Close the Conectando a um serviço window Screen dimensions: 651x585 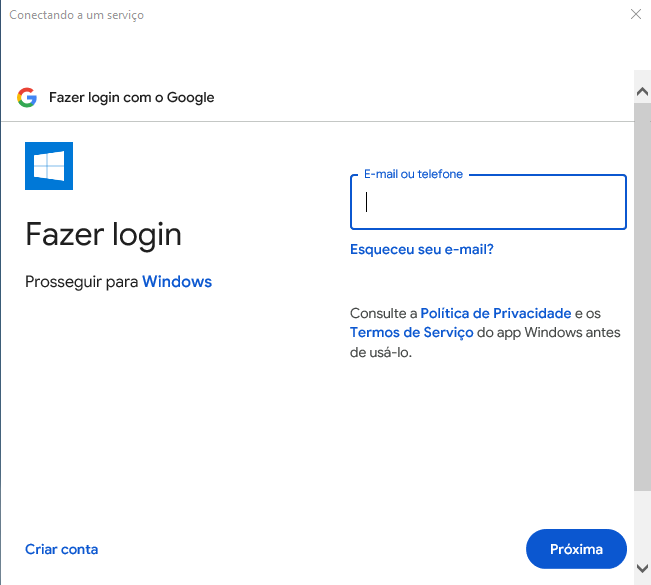point(636,14)
